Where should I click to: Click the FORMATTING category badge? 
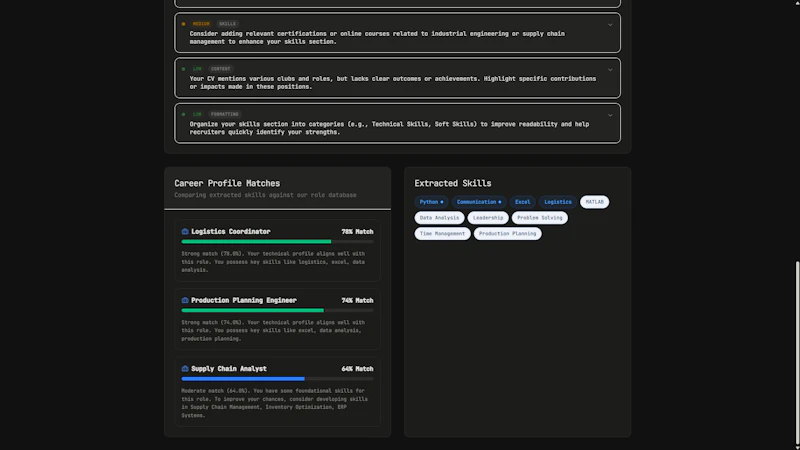[224, 114]
